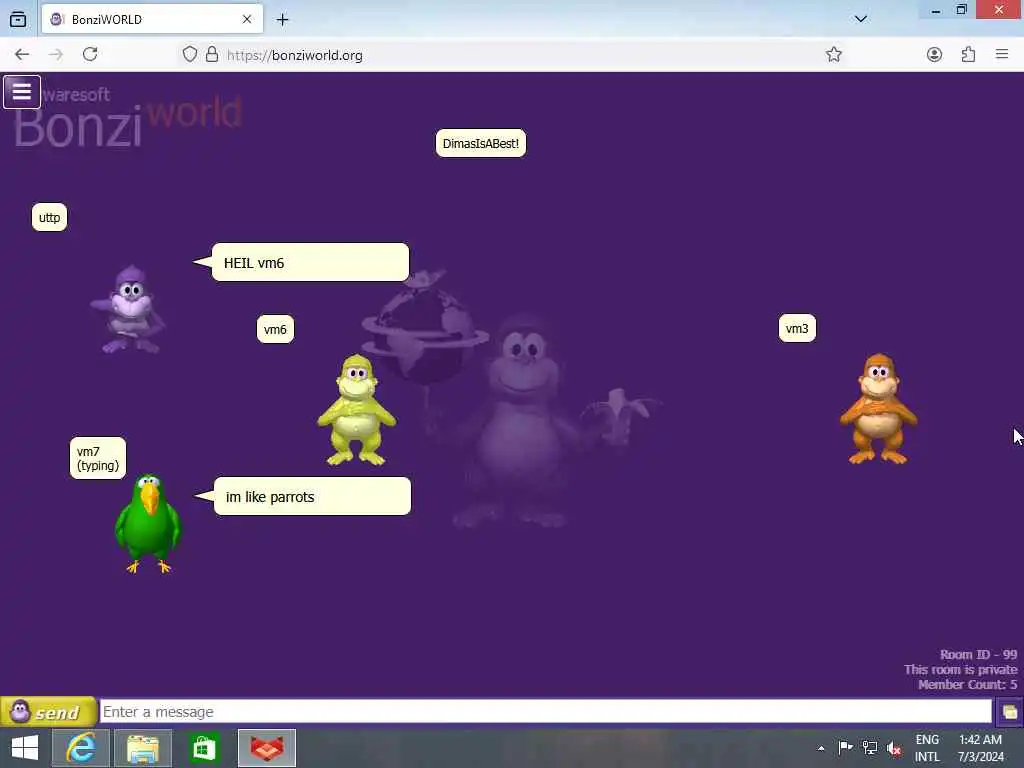
Task: Open File Explorer from taskbar
Action: point(143,748)
